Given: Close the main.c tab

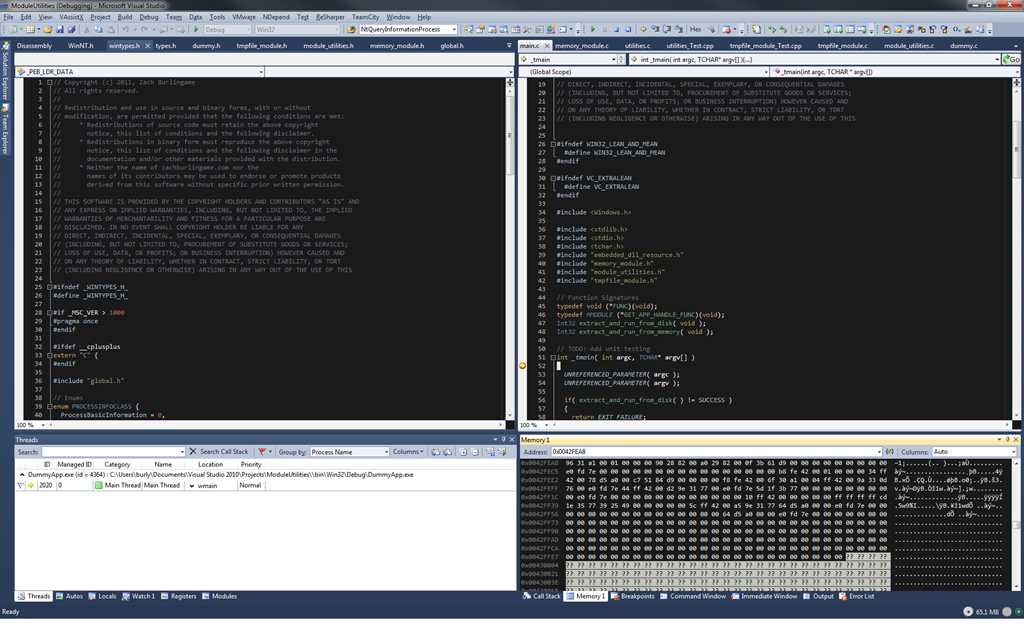Looking at the screenshot, I should (x=547, y=46).
